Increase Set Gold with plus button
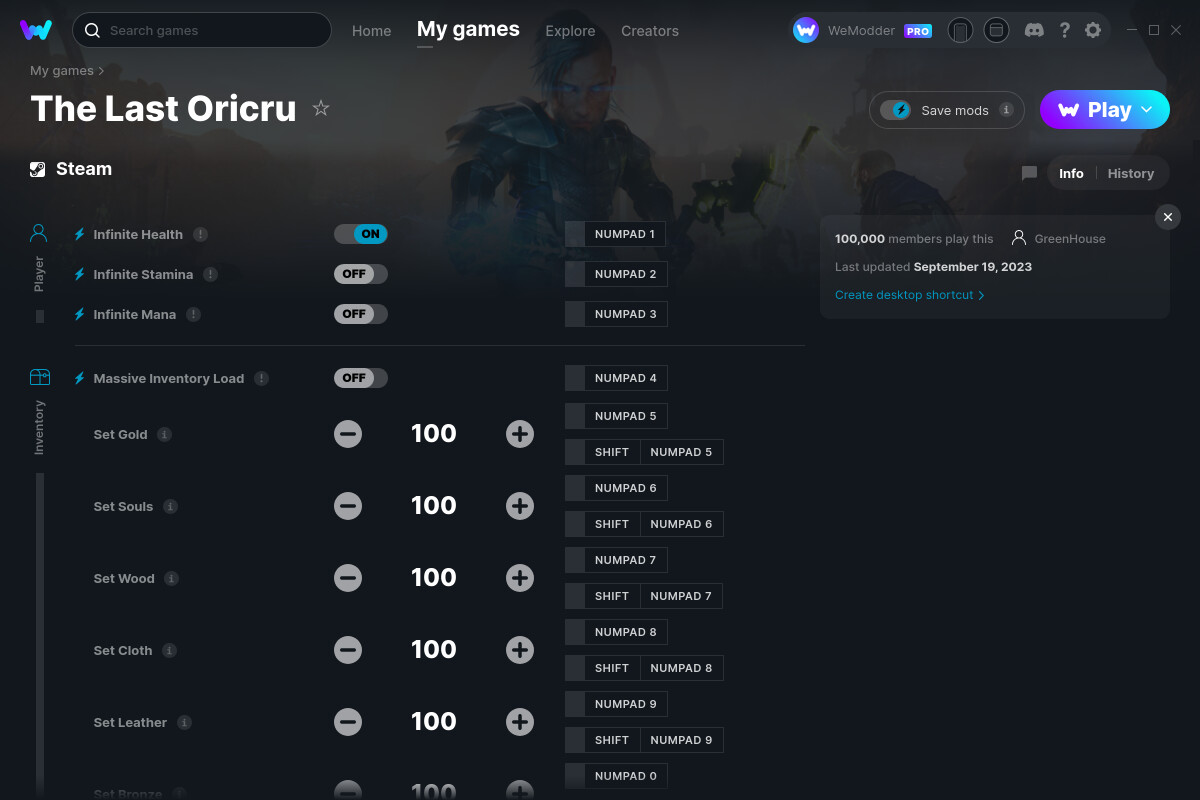The height and width of the screenshot is (800, 1200). [520, 434]
